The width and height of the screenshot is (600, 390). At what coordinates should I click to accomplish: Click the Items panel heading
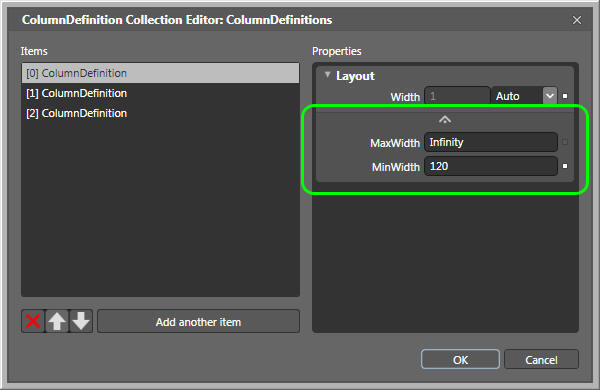click(34, 51)
